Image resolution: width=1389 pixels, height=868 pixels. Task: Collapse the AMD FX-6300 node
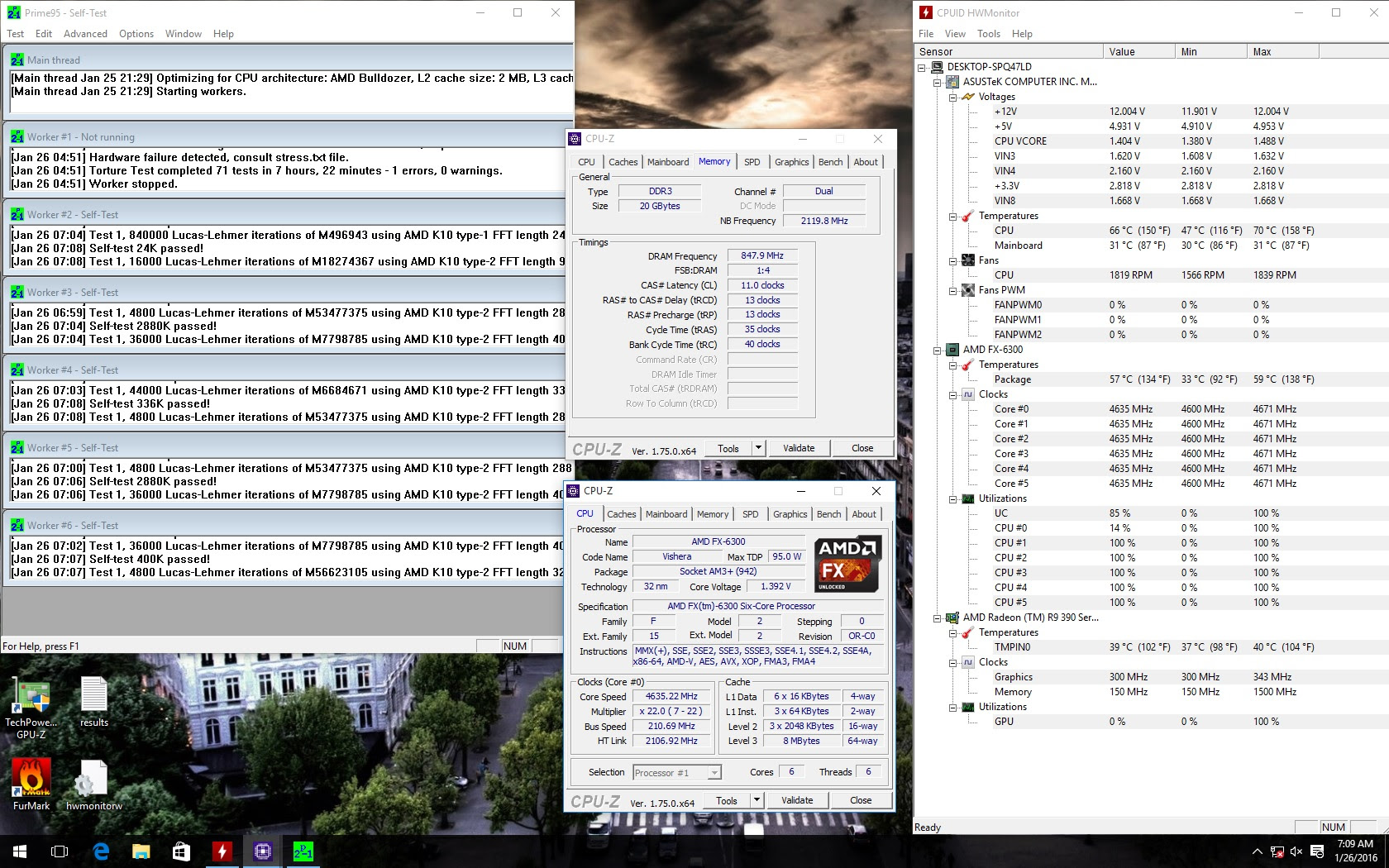pyautogui.click(x=937, y=350)
